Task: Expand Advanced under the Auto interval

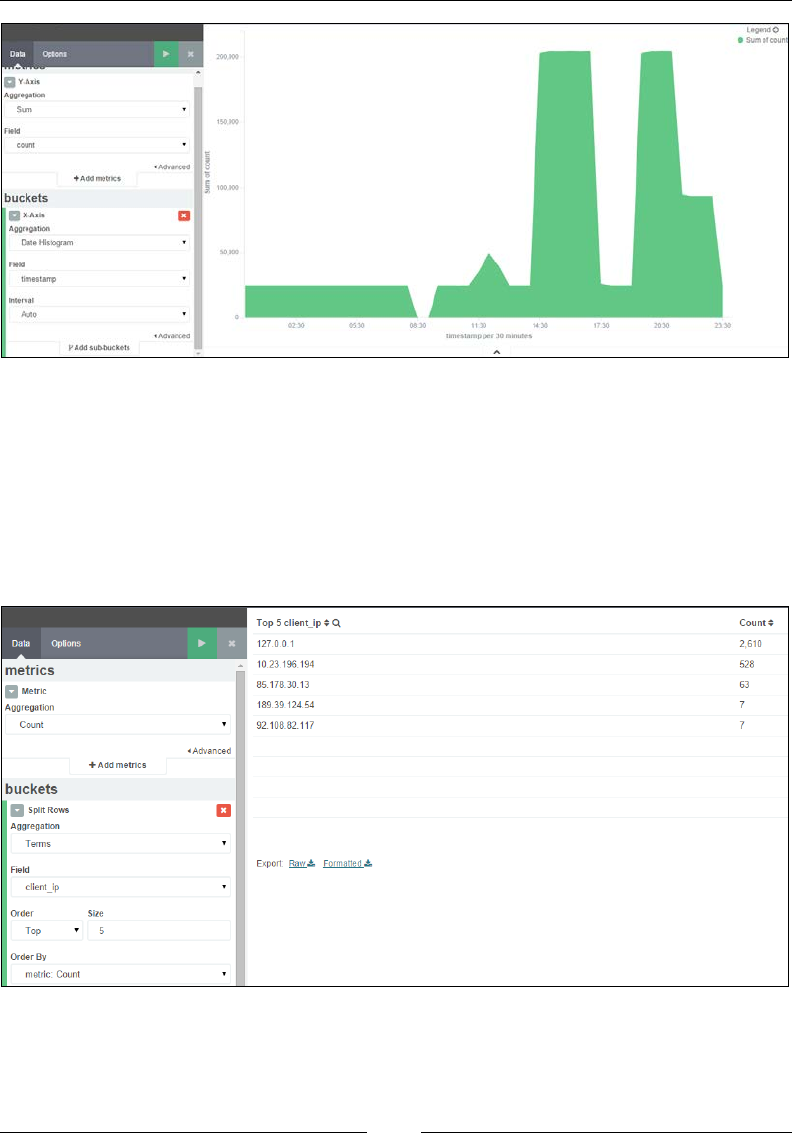Action: tap(172, 336)
